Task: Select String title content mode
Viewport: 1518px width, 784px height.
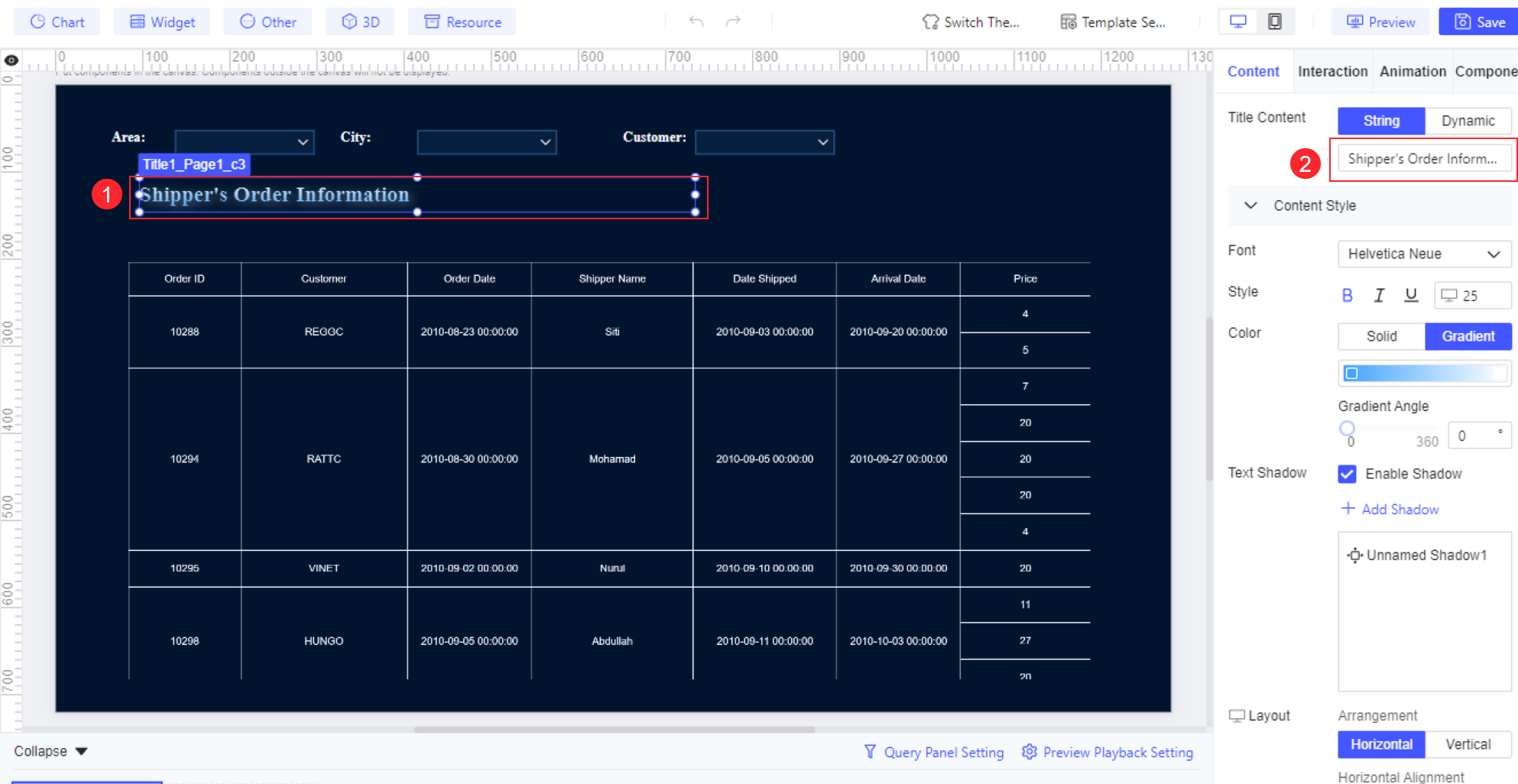Action: tap(1381, 121)
